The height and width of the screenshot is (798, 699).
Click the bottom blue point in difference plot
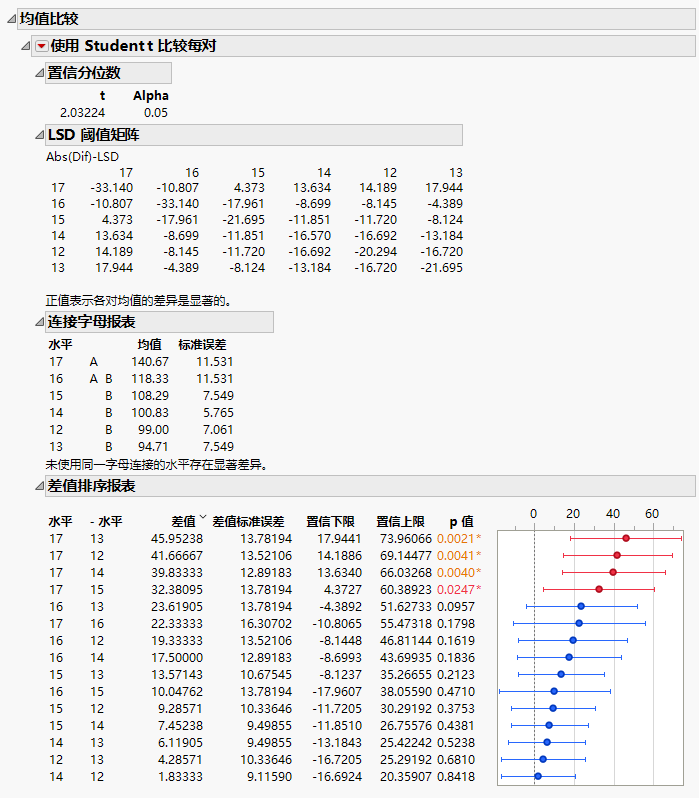click(x=538, y=776)
